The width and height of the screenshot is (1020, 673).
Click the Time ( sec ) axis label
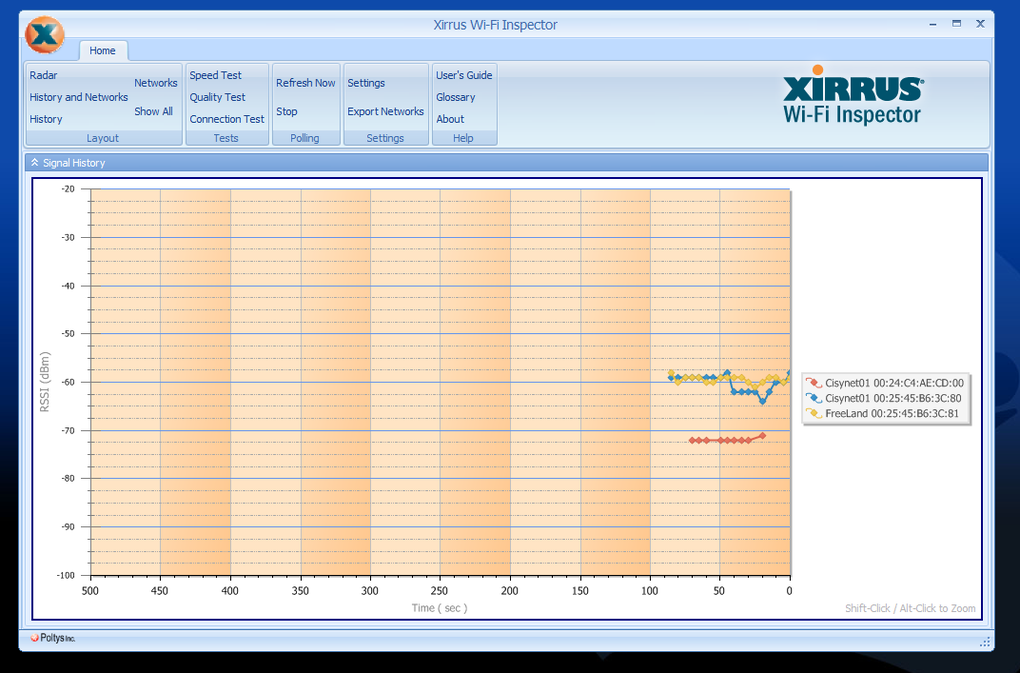439,608
